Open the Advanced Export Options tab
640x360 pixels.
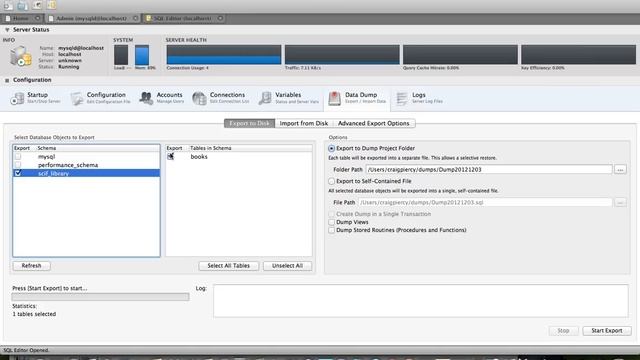tap(373, 123)
